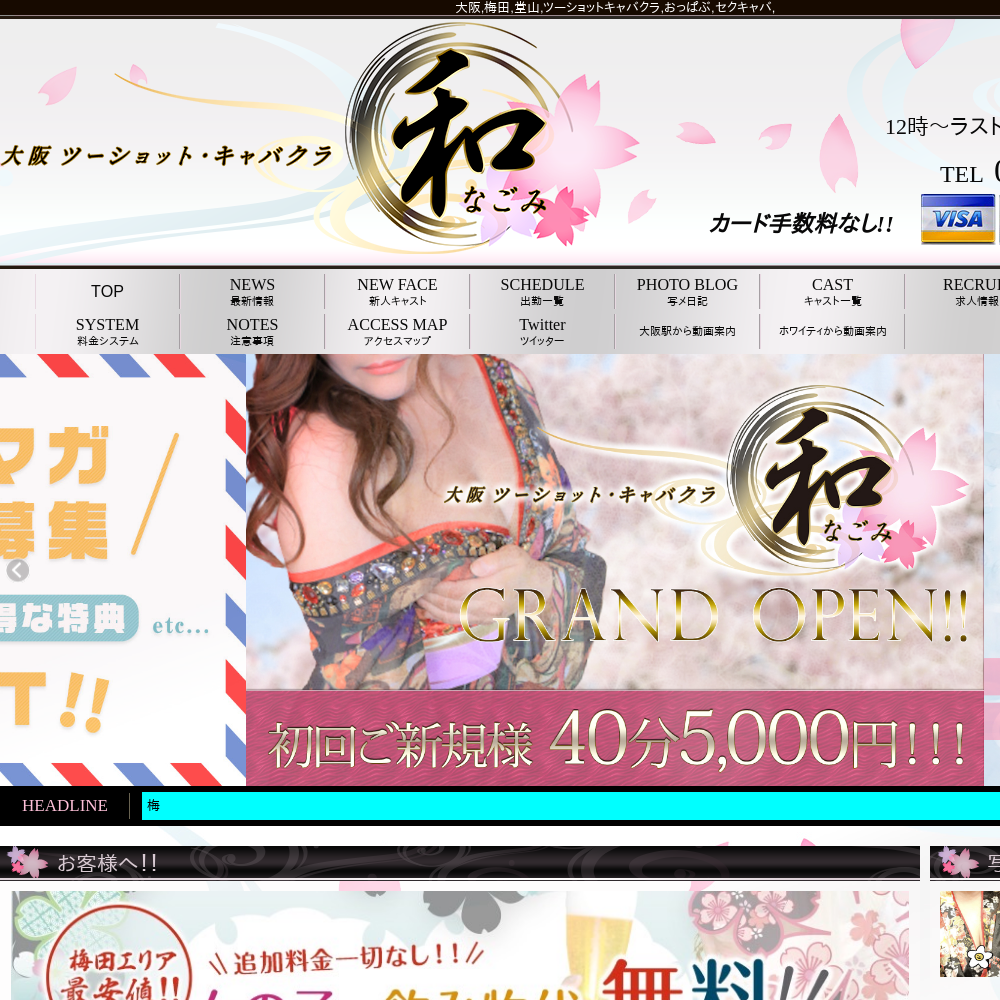Image resolution: width=1000 pixels, height=1000 pixels.
Task: Open NOTES 注意事項 page
Action: [252, 332]
